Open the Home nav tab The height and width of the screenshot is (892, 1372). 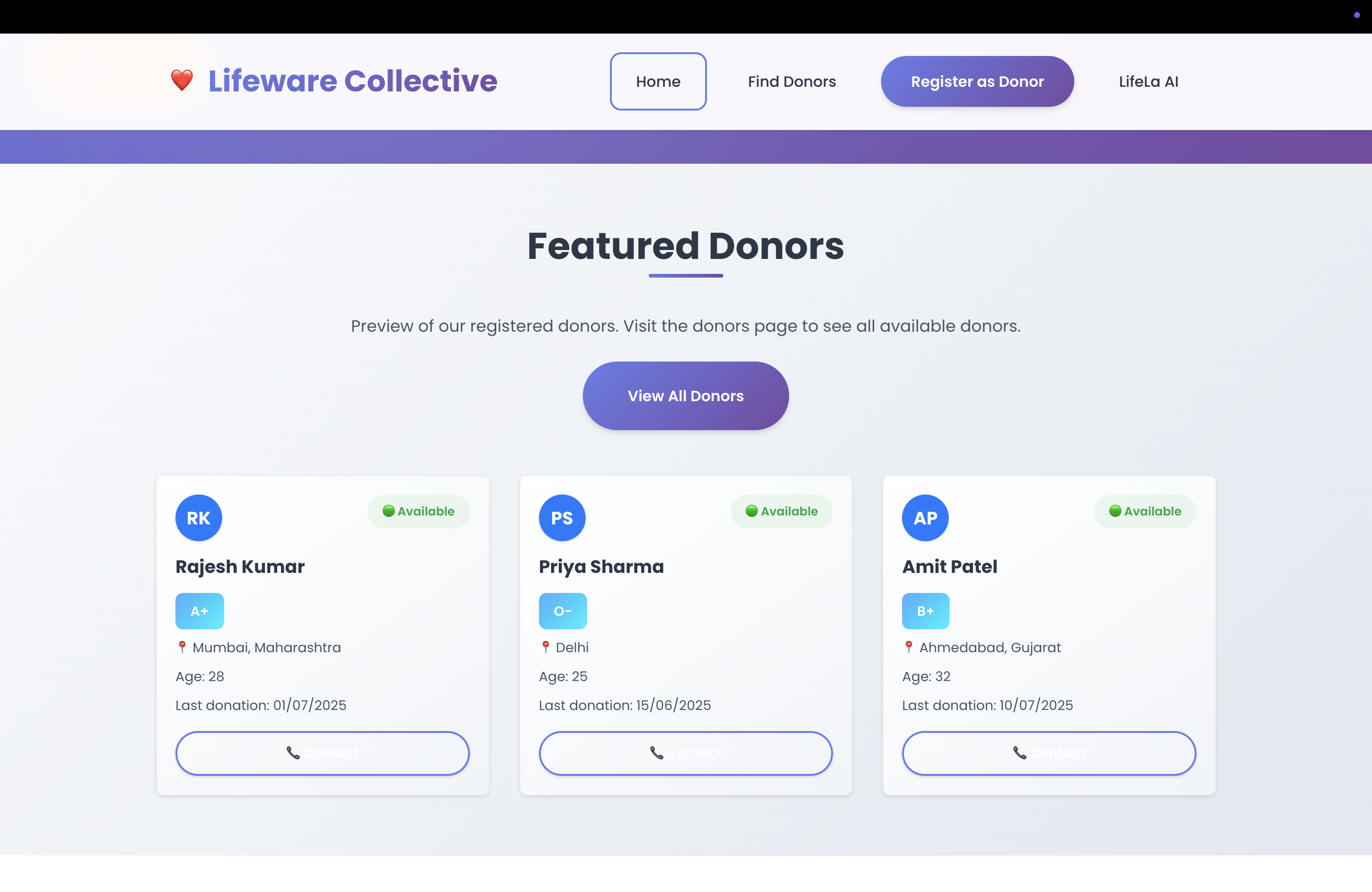coord(658,81)
